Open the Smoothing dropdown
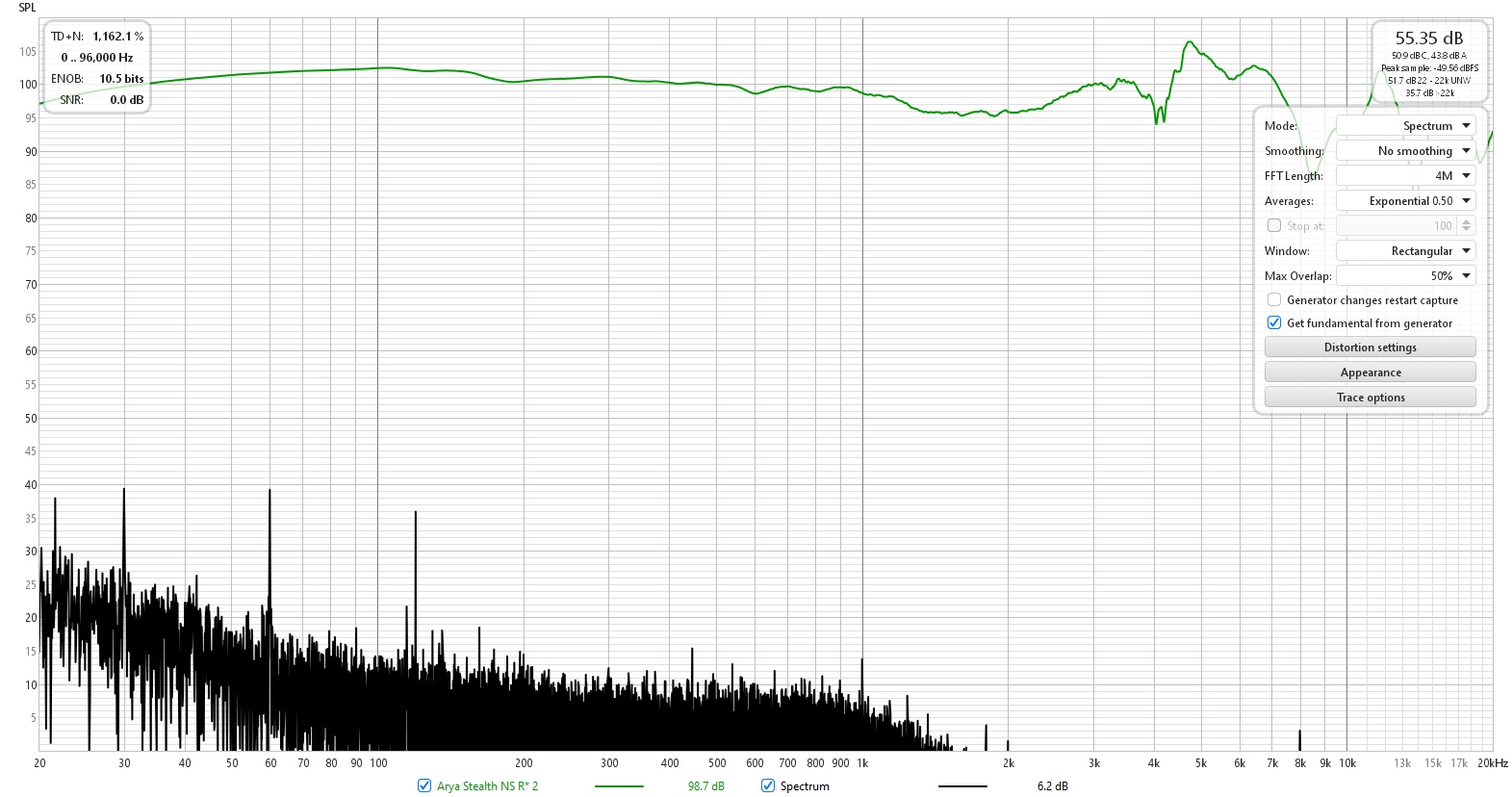 point(1405,151)
